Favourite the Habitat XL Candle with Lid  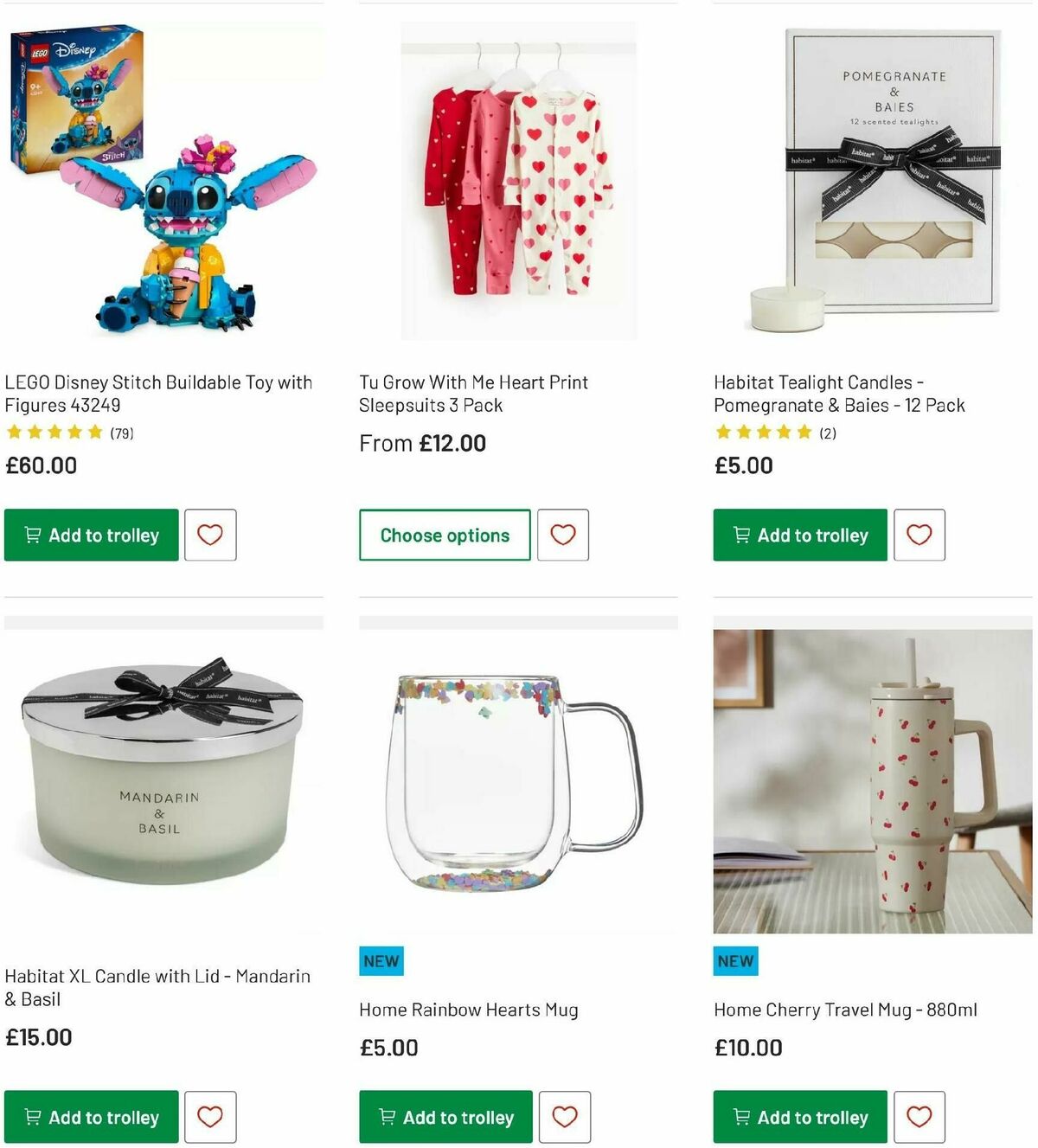(x=209, y=1117)
